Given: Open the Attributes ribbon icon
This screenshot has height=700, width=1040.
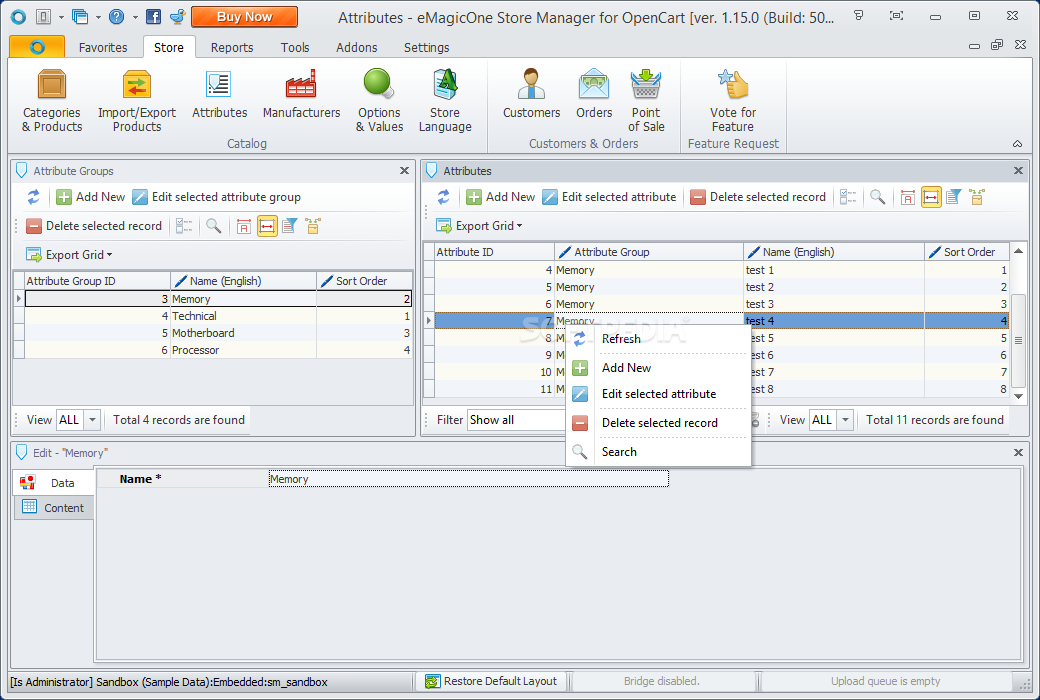Looking at the screenshot, I should 219,94.
